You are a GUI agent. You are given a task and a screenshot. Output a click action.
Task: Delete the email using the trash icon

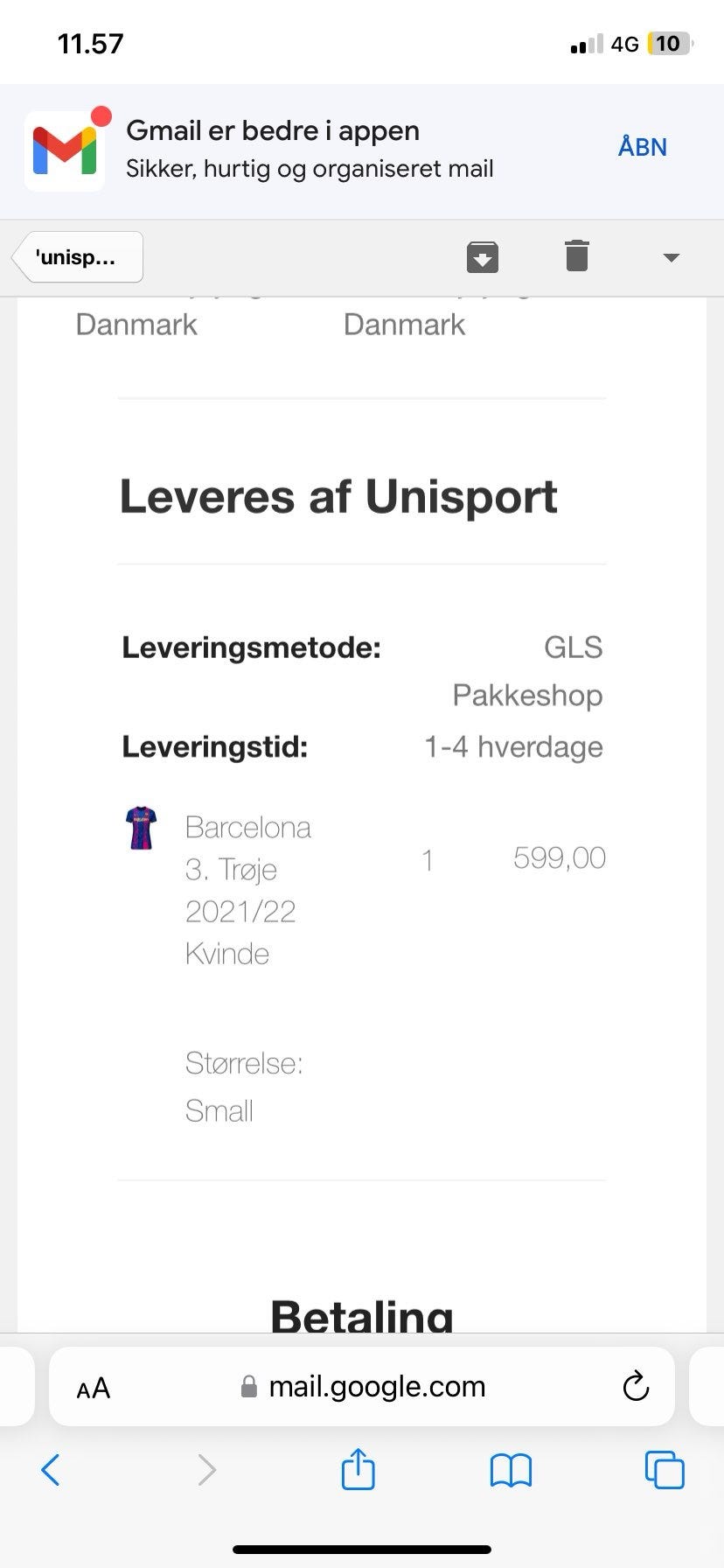pos(576,255)
